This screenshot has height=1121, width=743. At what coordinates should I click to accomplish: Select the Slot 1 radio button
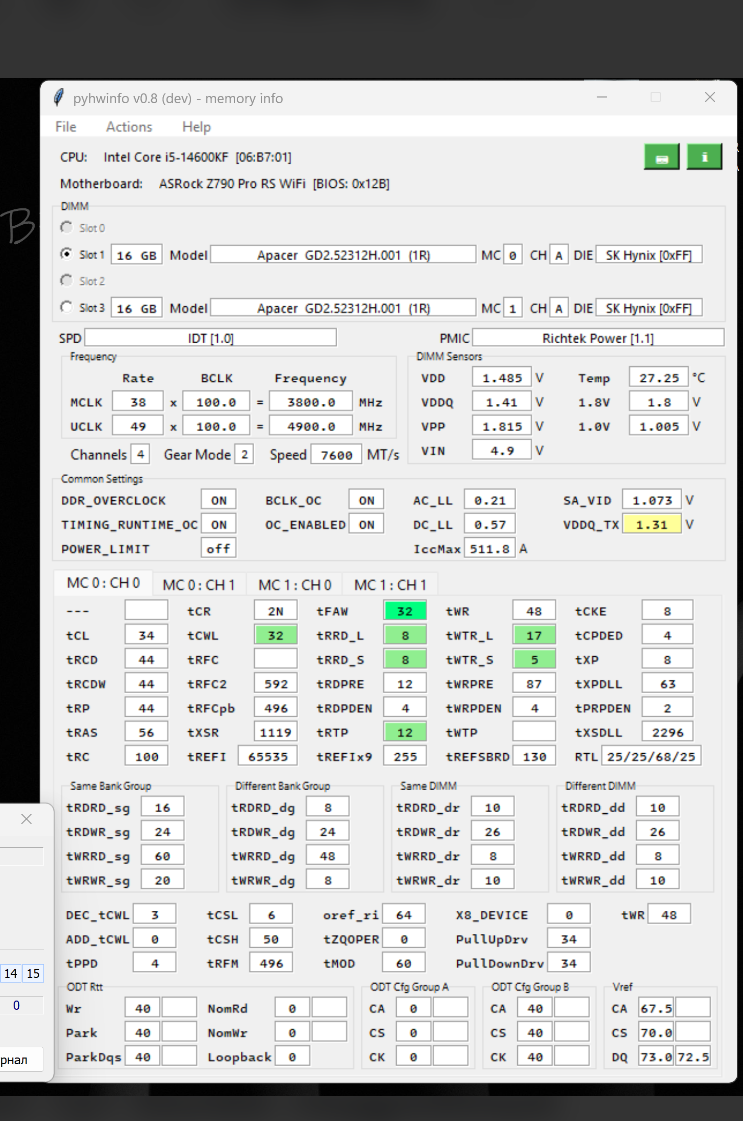pyautogui.click(x=67, y=254)
